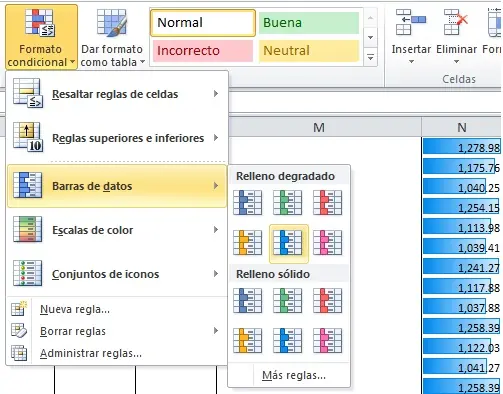Open the Formato condicional dropdown button
Image resolution: width=503 pixels, height=394 pixels.
click(41, 37)
